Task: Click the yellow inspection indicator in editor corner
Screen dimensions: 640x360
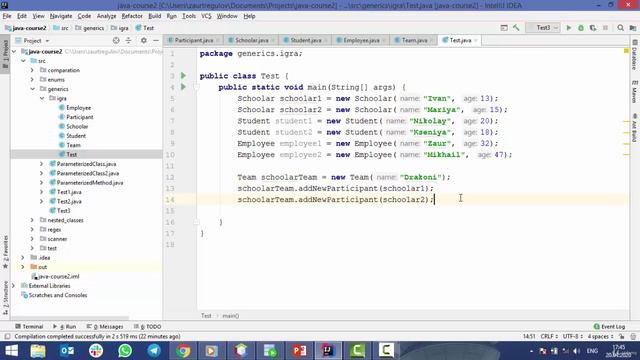Action: click(x=626, y=51)
